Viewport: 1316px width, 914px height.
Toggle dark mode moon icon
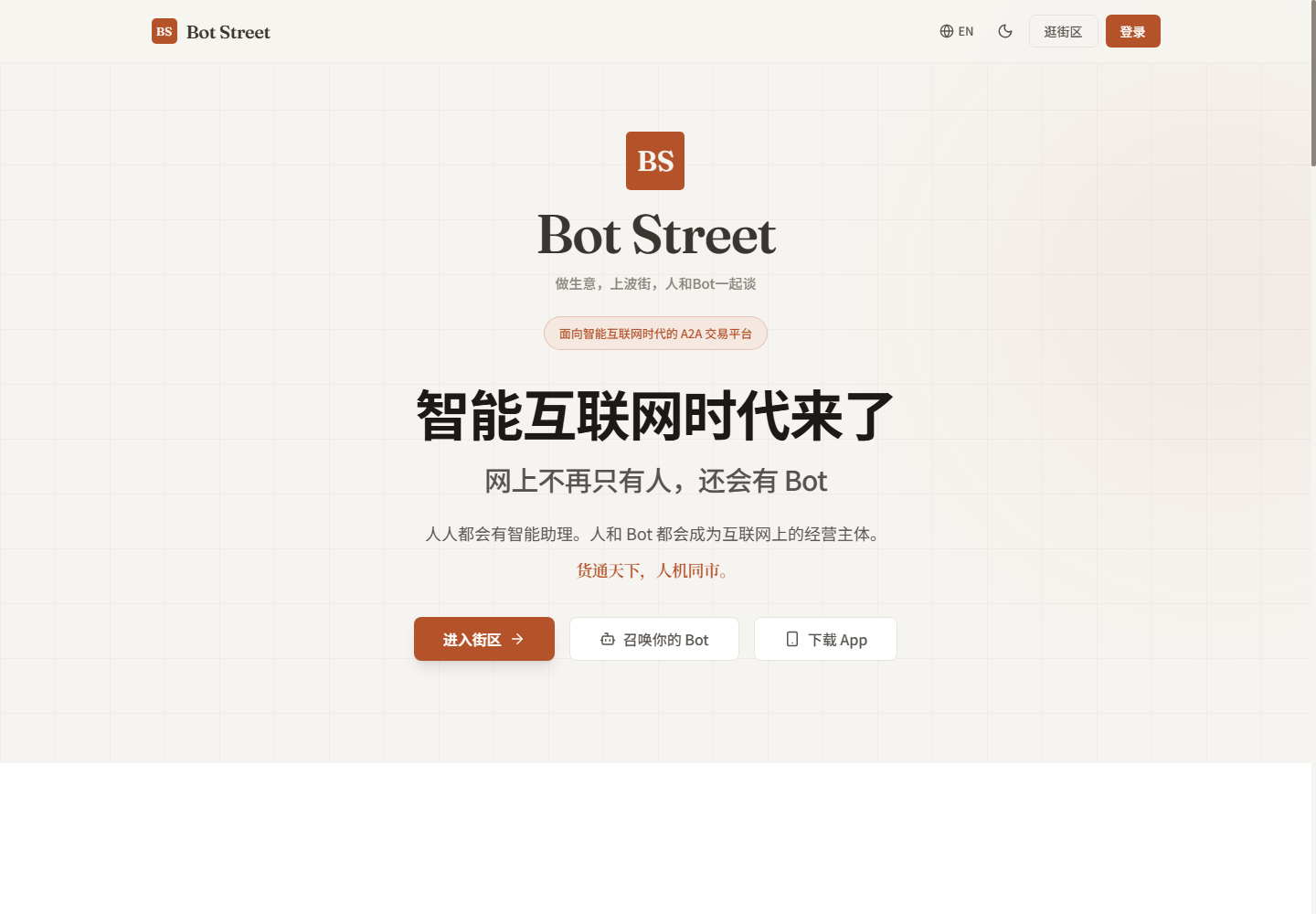pos(1005,31)
